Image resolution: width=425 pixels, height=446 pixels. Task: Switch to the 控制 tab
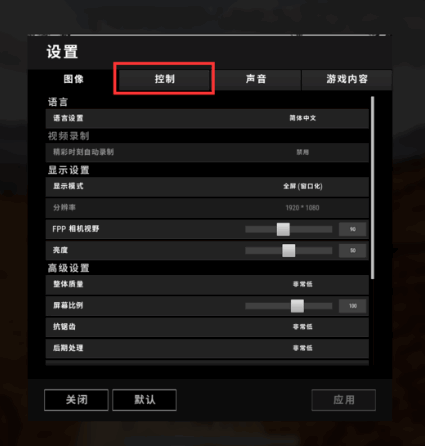164,79
